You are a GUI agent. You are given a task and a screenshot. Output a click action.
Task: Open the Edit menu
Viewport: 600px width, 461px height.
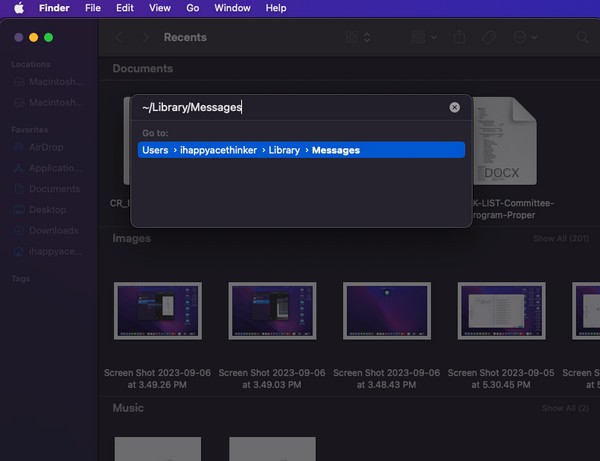point(125,8)
